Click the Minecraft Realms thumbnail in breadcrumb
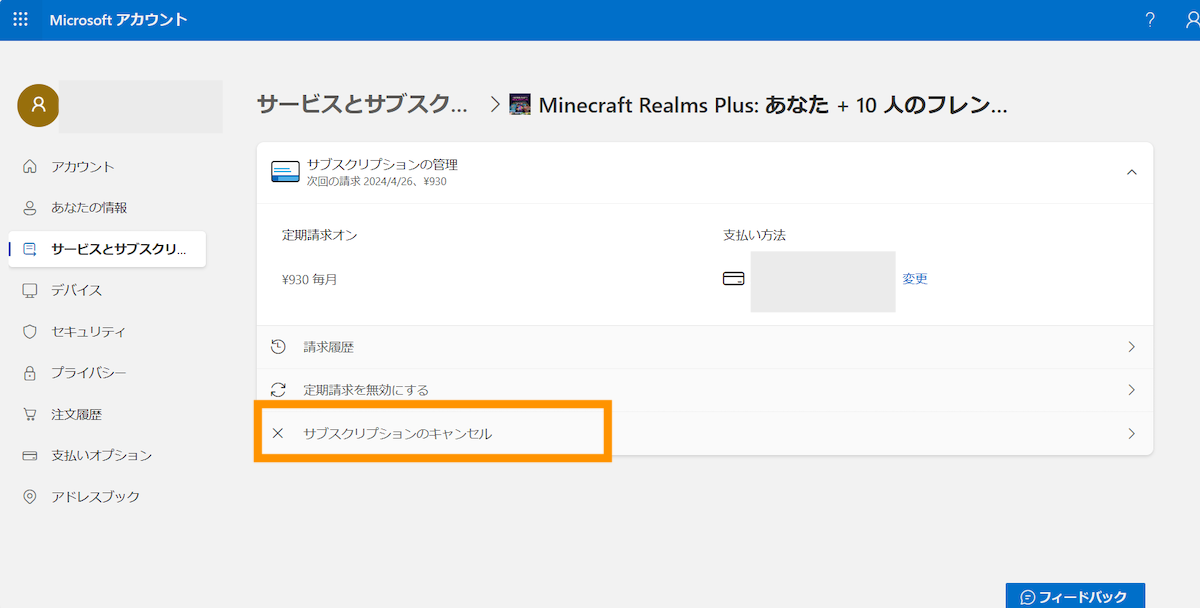1200x608 pixels. (520, 104)
